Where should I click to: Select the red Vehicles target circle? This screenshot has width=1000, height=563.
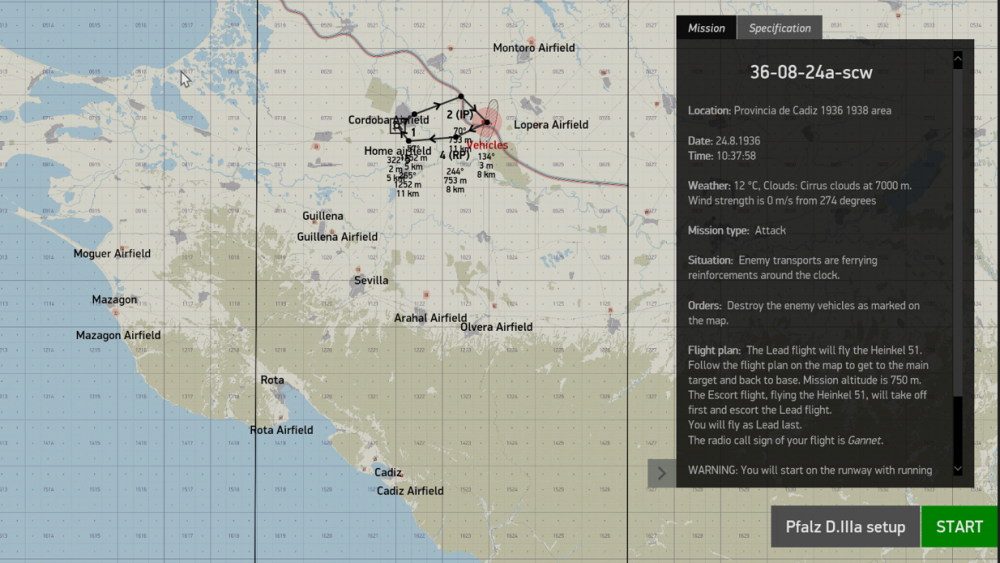[487, 122]
